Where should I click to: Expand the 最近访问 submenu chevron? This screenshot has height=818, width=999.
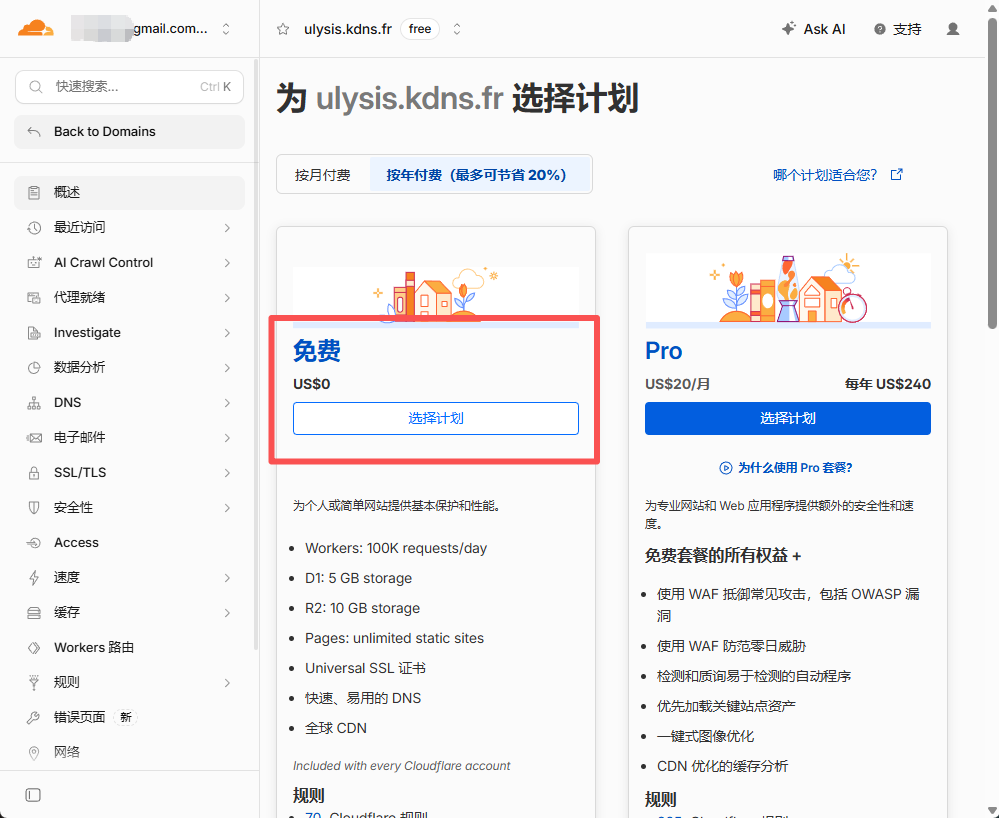coord(227,227)
